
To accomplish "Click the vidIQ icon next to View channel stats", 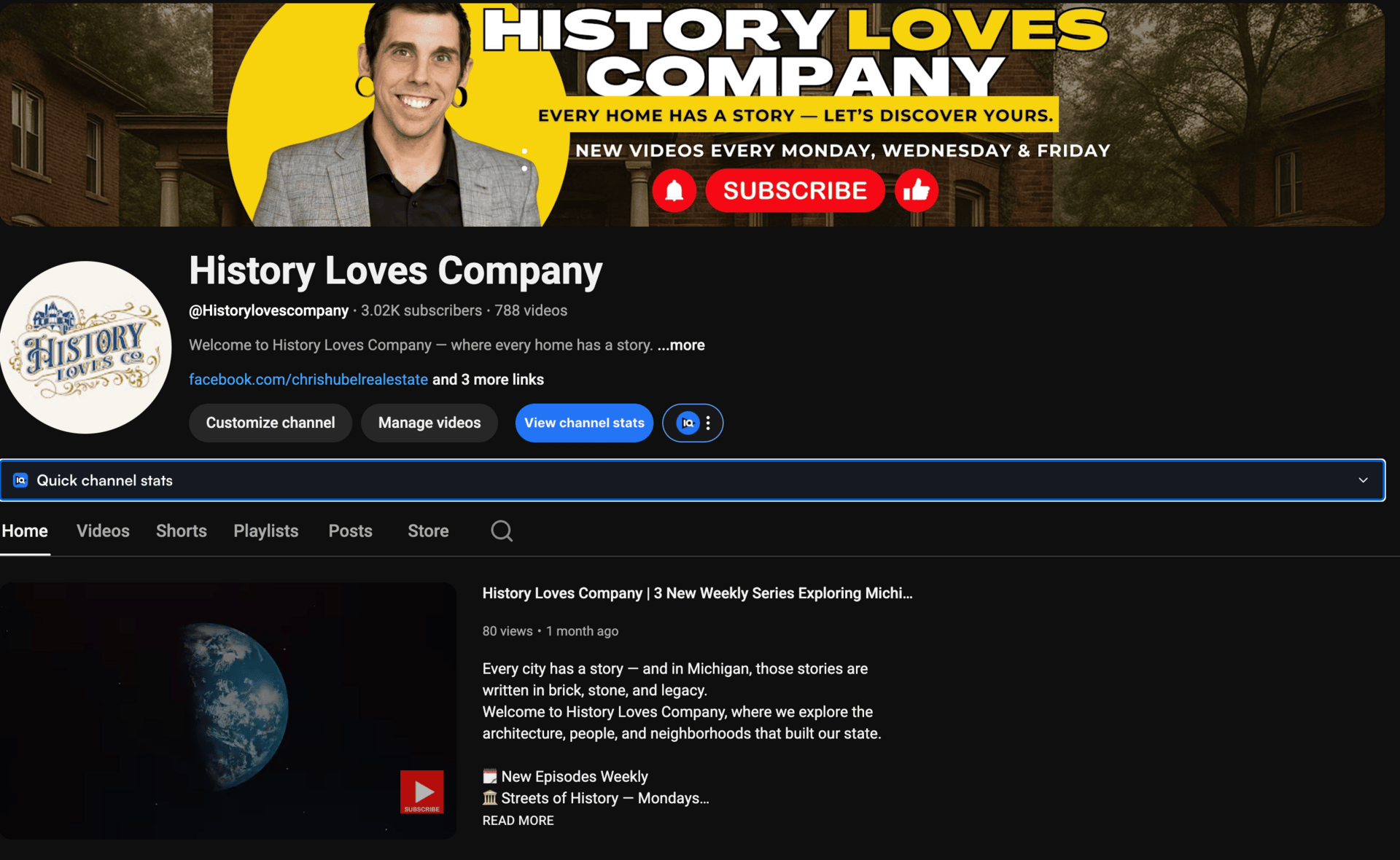I will [687, 423].
